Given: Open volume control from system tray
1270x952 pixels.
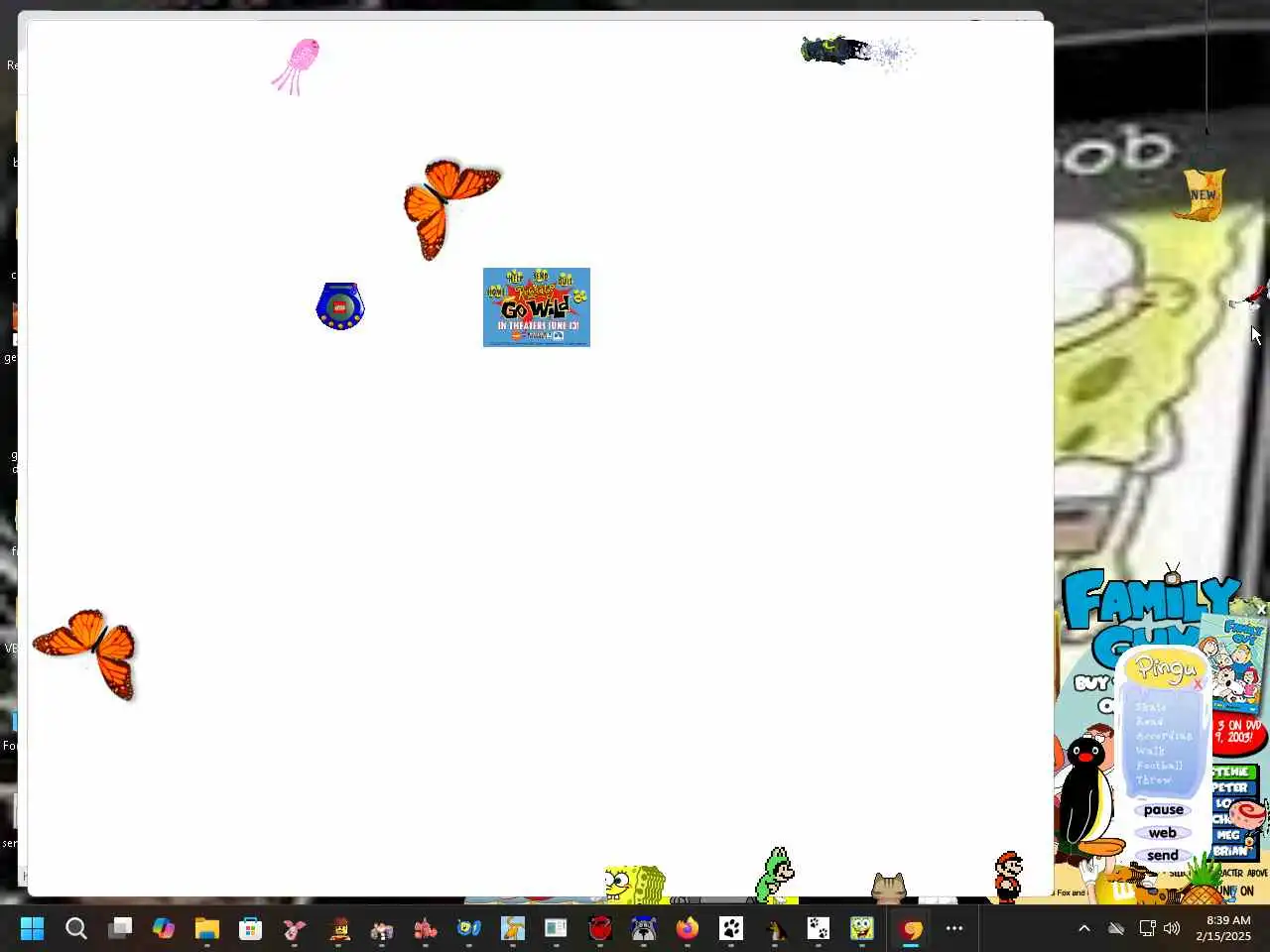Looking at the screenshot, I should click(x=1172, y=928).
